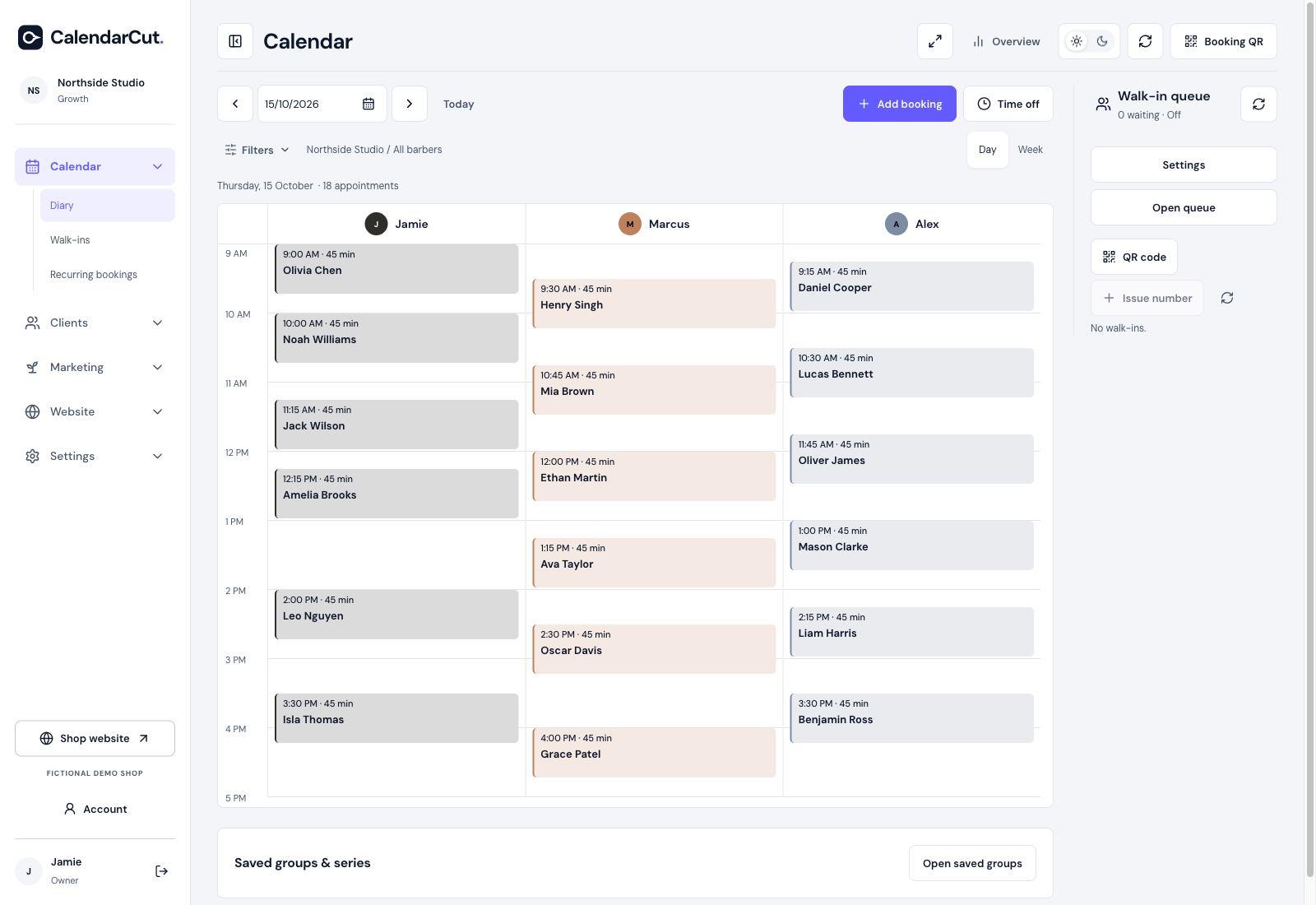Open the Account page
Image resolution: width=1316 pixels, height=905 pixels.
click(x=95, y=809)
